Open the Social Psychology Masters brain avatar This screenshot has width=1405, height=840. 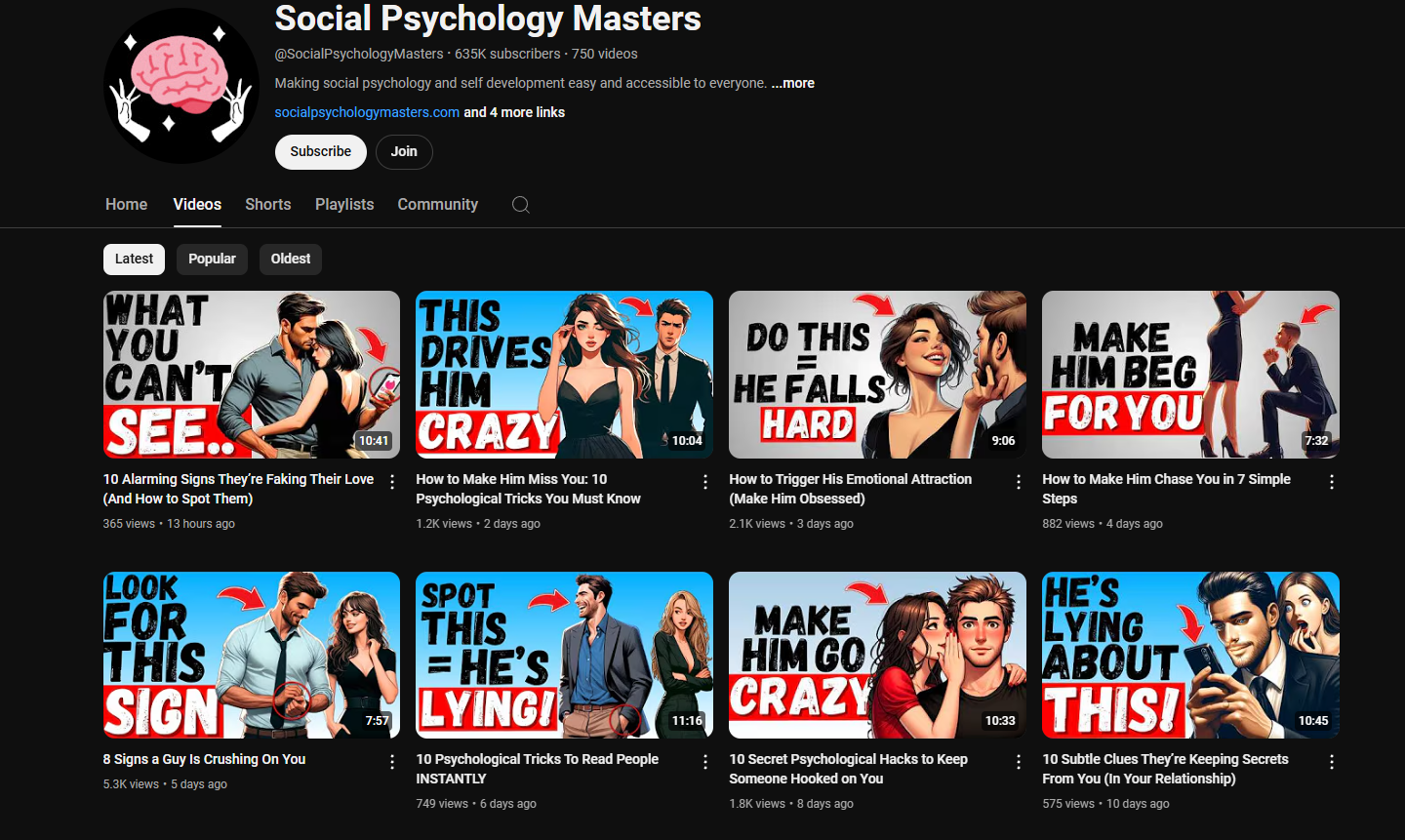[x=181, y=86]
